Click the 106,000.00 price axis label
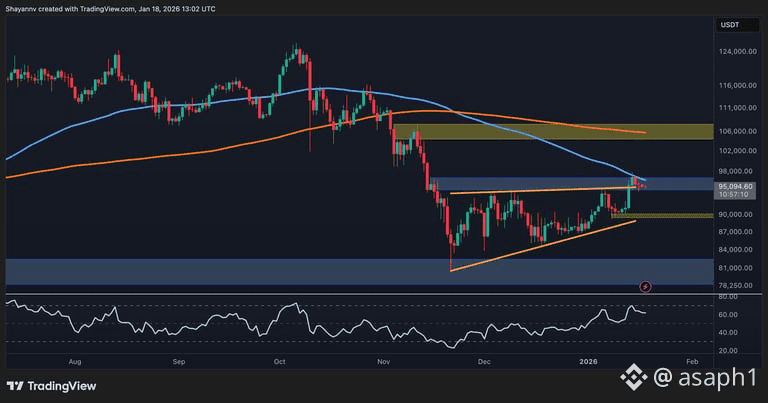 coord(738,131)
